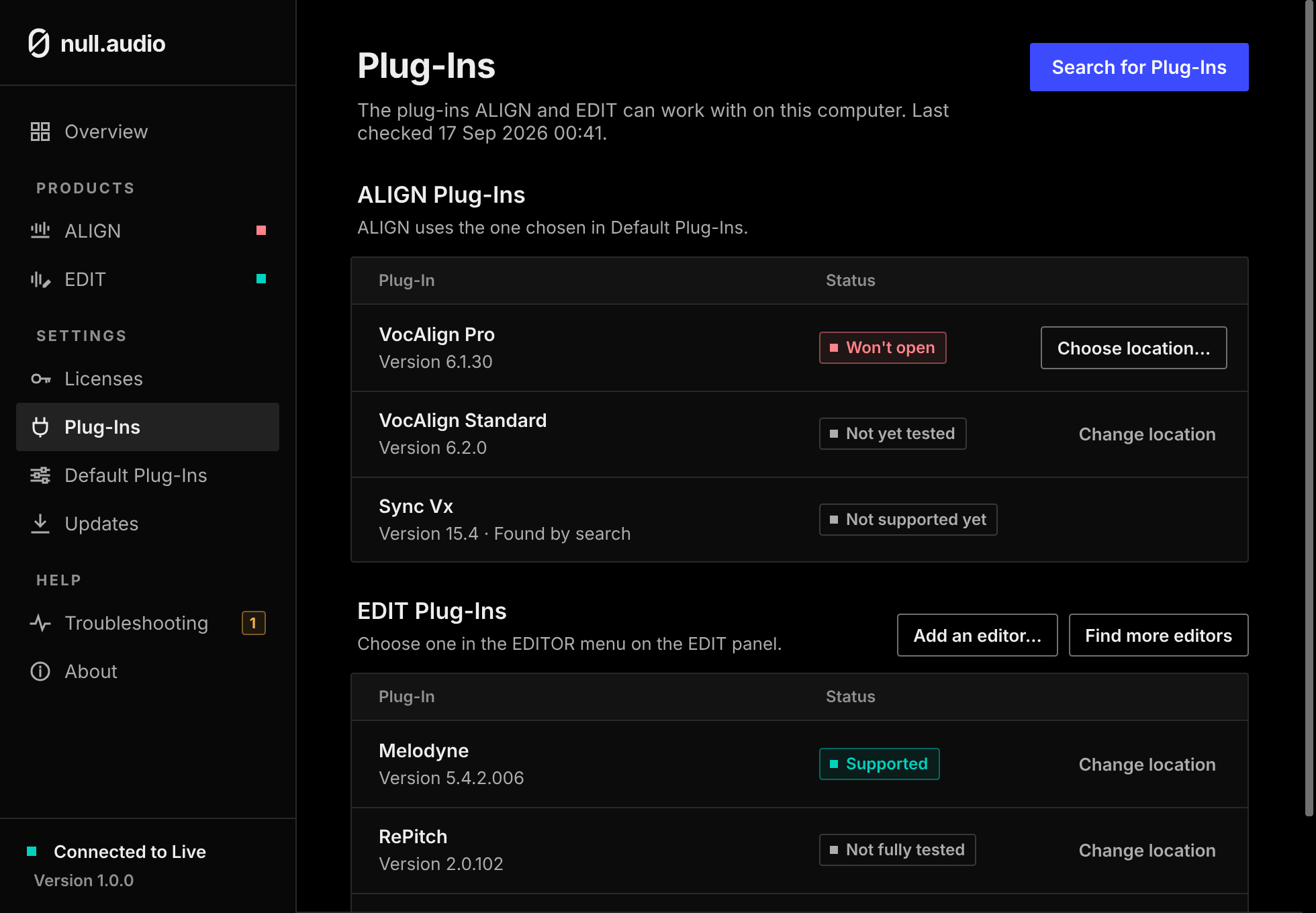Click the red status dot beside ALIGN
1316x913 pixels.
(x=261, y=230)
